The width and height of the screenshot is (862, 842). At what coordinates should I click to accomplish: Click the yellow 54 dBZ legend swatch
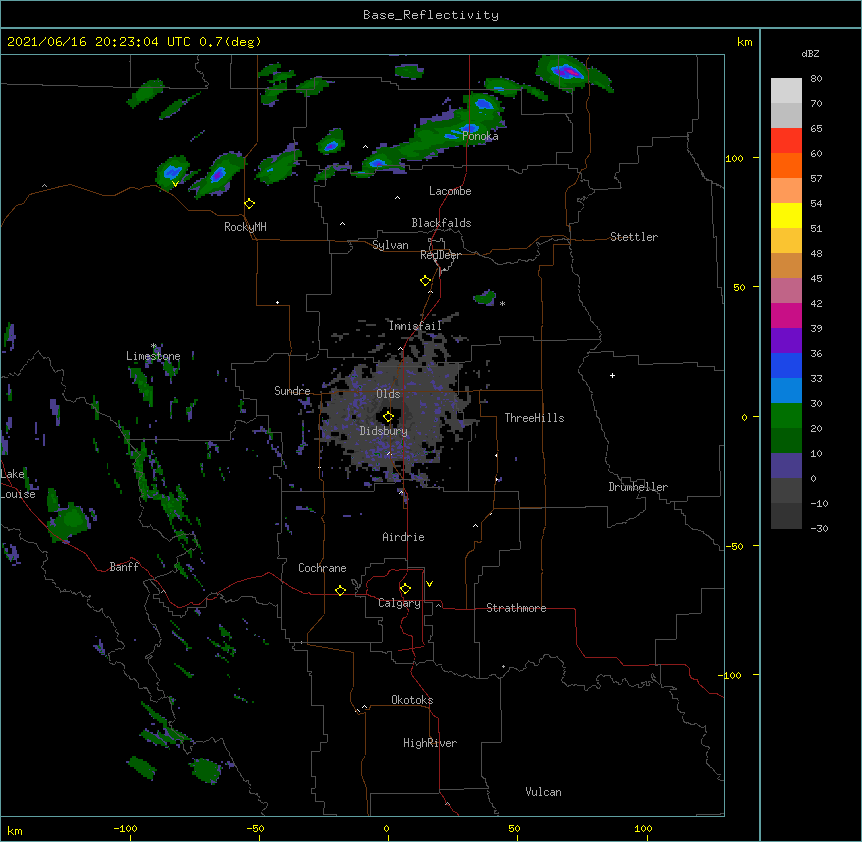tap(786, 216)
